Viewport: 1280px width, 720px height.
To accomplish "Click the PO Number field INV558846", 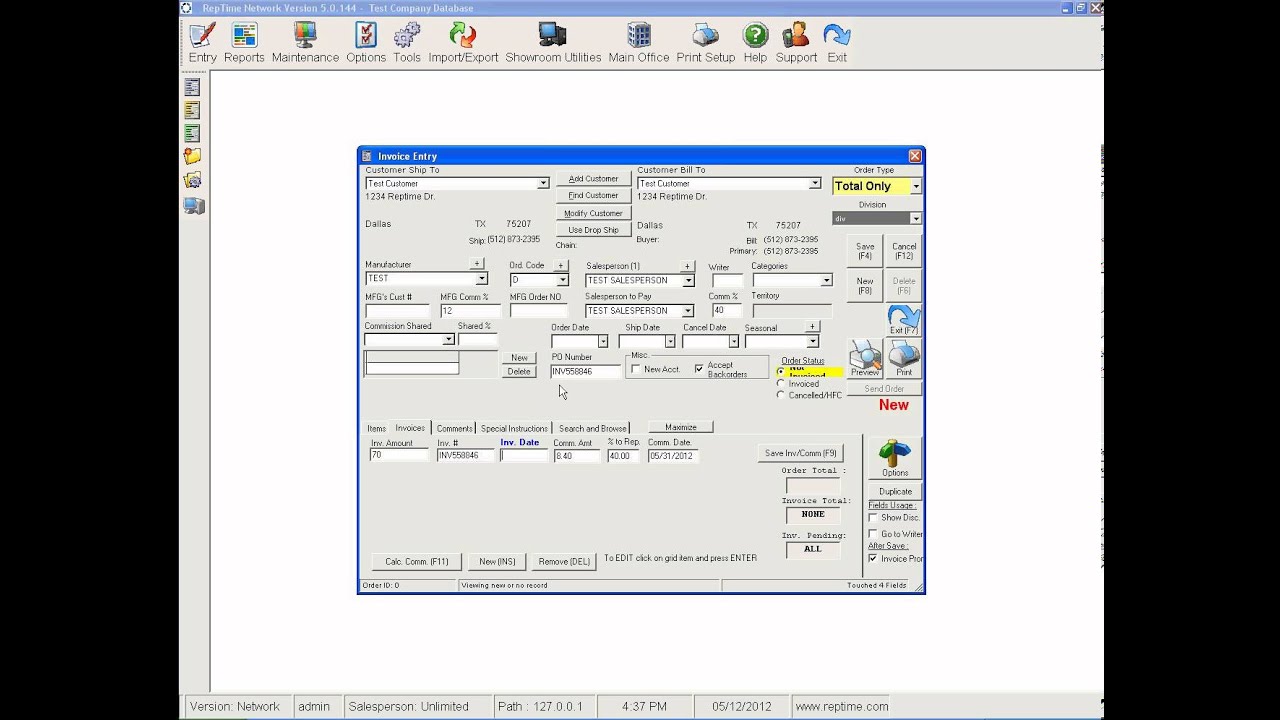I will [585, 371].
